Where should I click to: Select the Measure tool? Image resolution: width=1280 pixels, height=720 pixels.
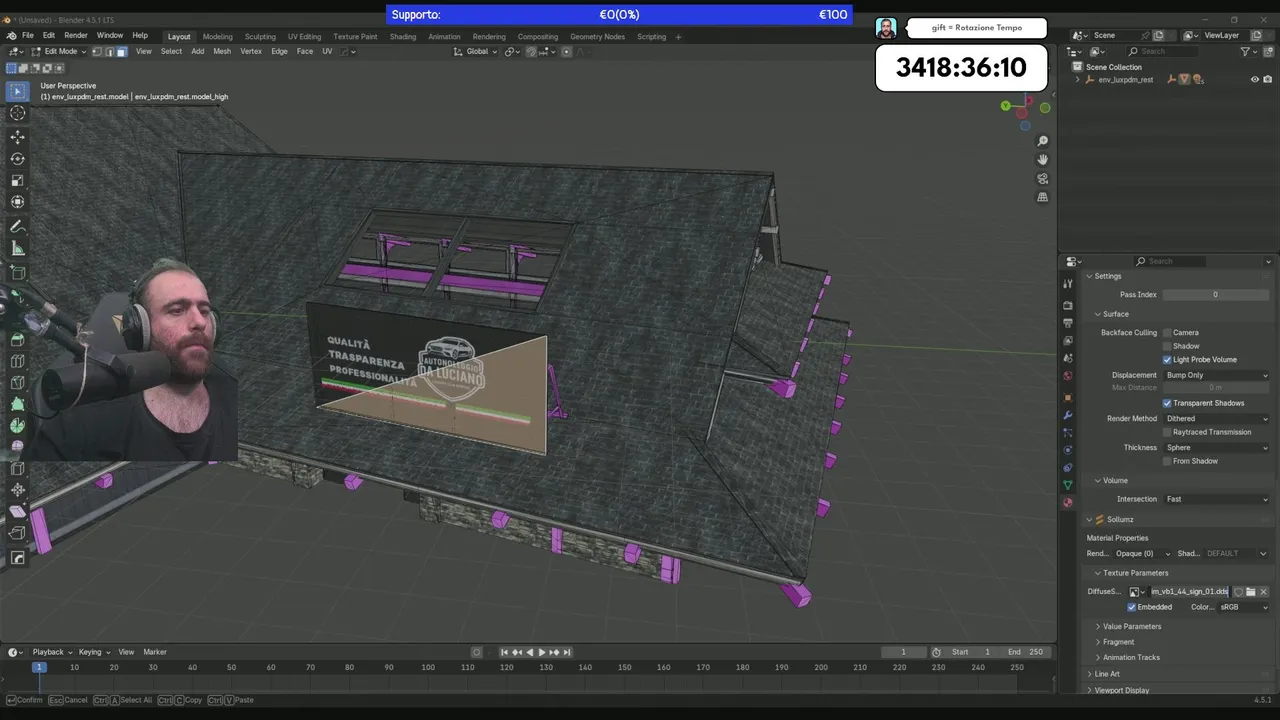point(17,249)
